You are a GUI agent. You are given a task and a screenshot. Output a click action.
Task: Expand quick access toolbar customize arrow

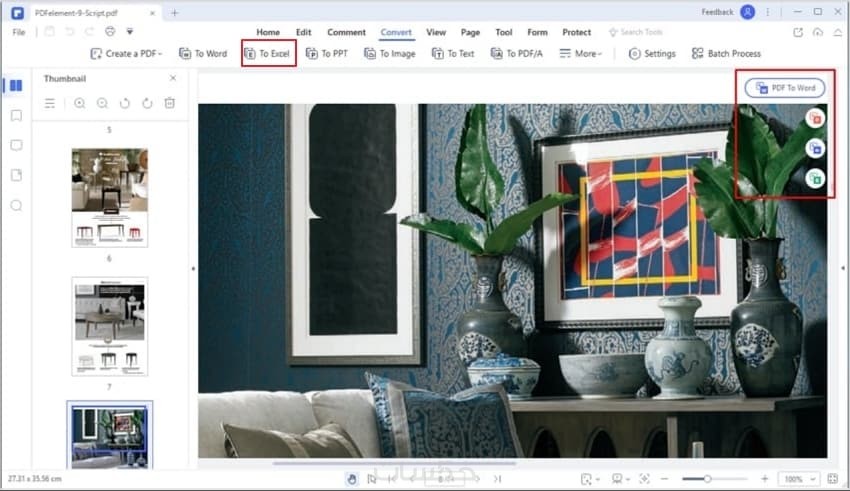130,31
